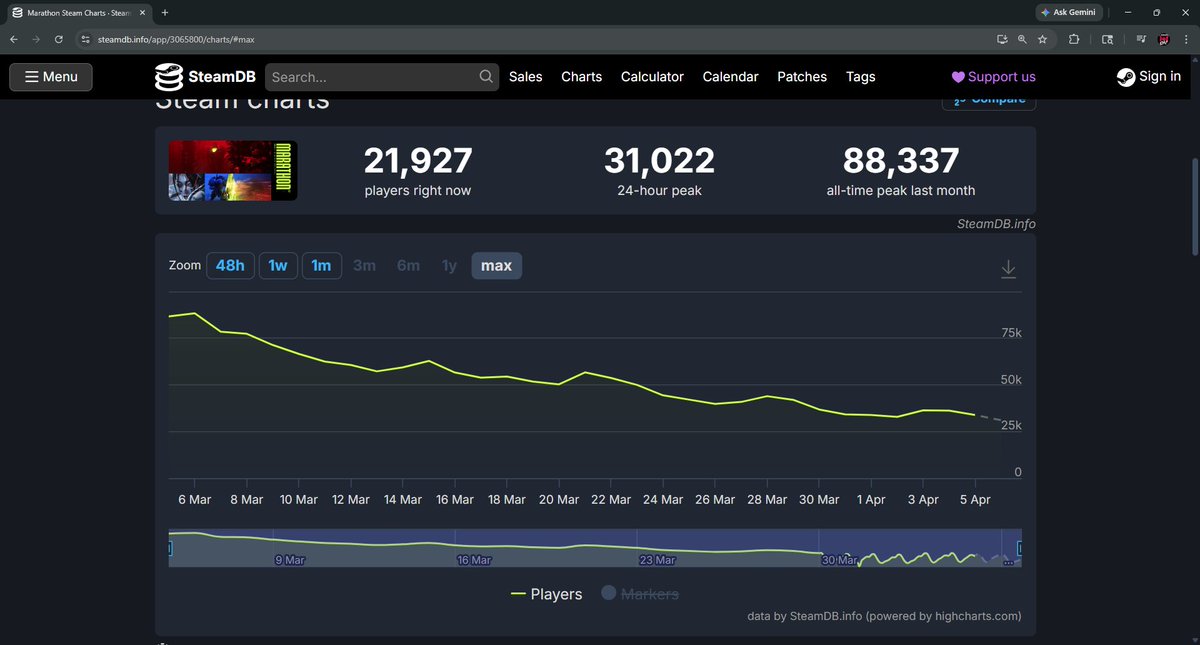Click the Google Lens search icon in the toolbar

[1107, 39]
